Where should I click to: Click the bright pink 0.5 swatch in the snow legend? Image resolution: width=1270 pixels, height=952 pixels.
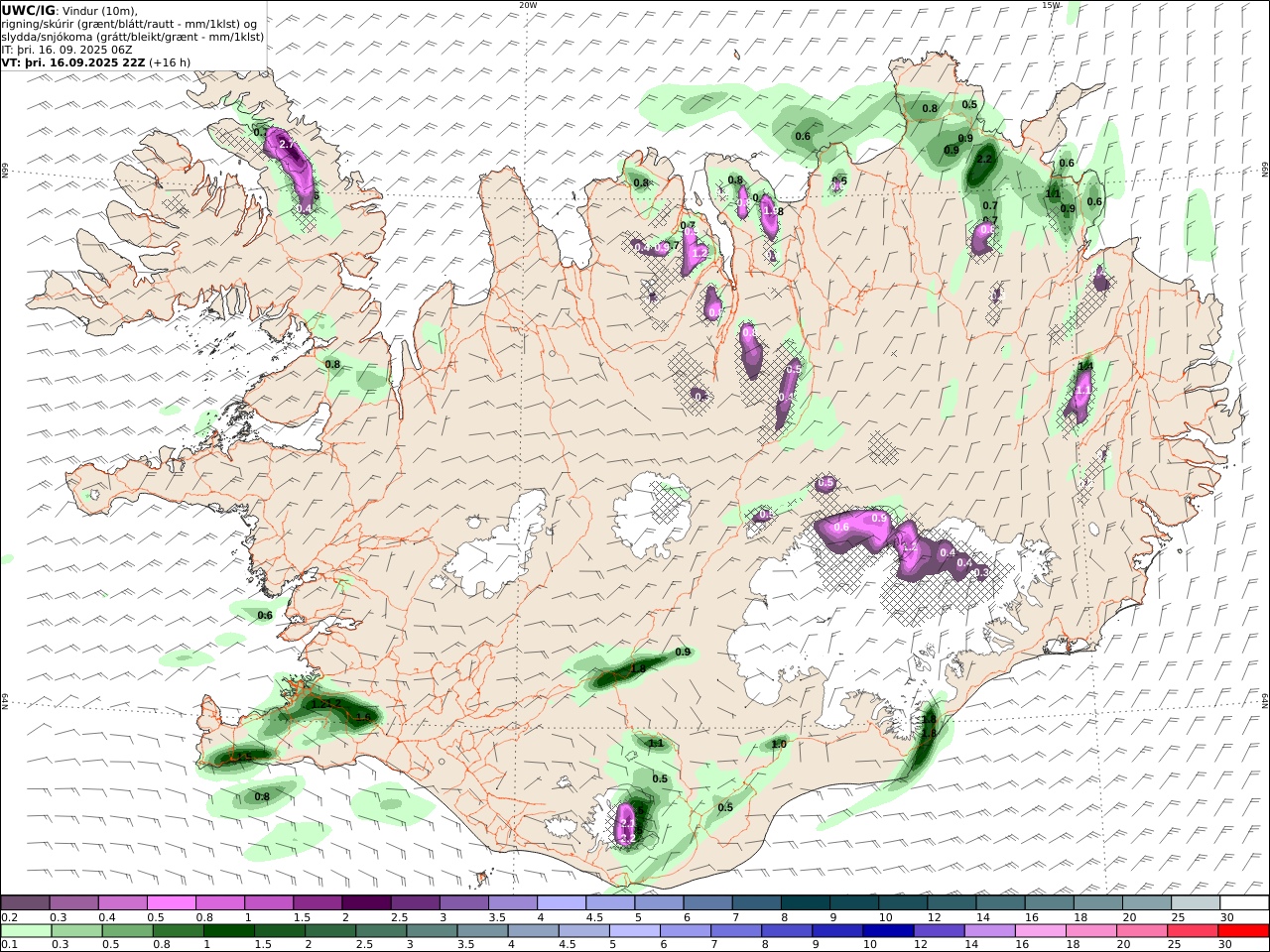tap(171, 902)
